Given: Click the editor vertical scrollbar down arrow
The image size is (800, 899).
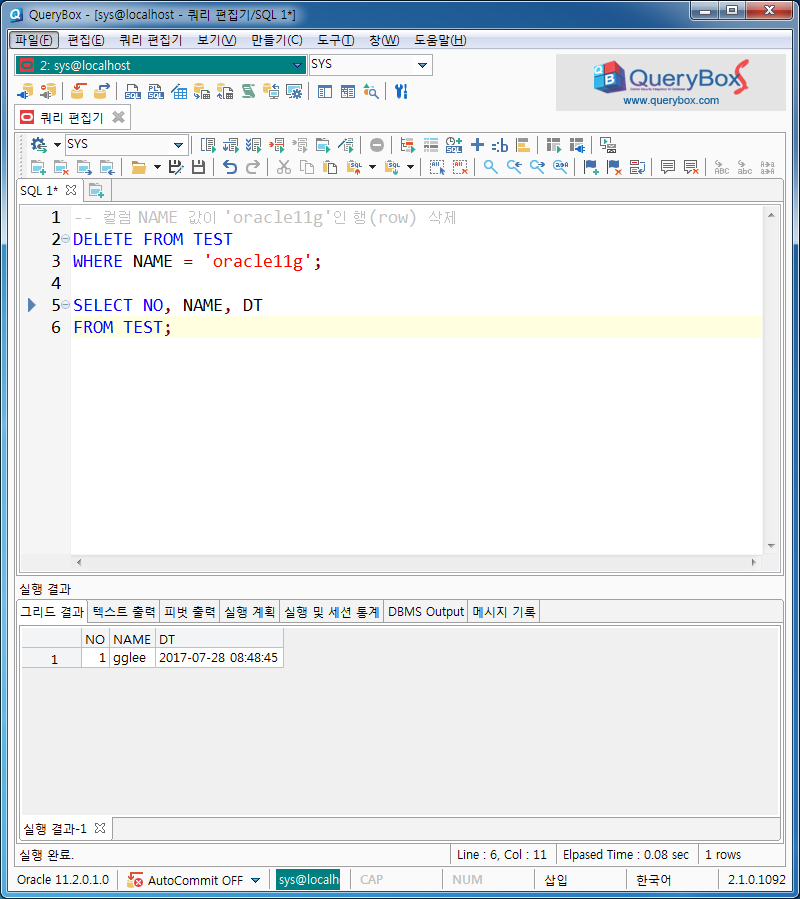Looking at the screenshot, I should pyautogui.click(x=771, y=546).
